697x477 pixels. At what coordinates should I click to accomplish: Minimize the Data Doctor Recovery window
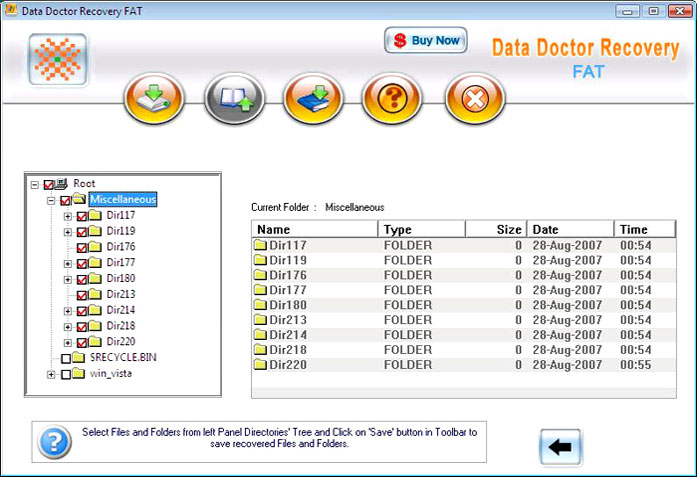627,11
